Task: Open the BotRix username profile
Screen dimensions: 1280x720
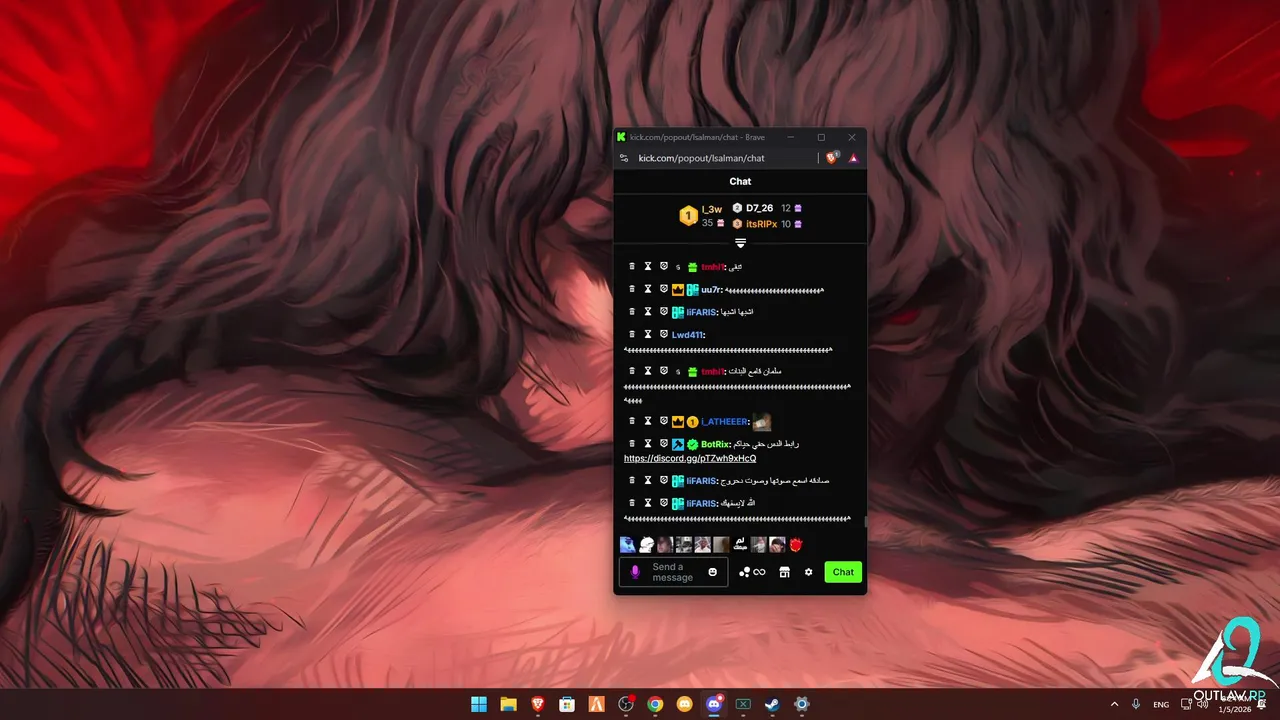Action: pos(715,443)
